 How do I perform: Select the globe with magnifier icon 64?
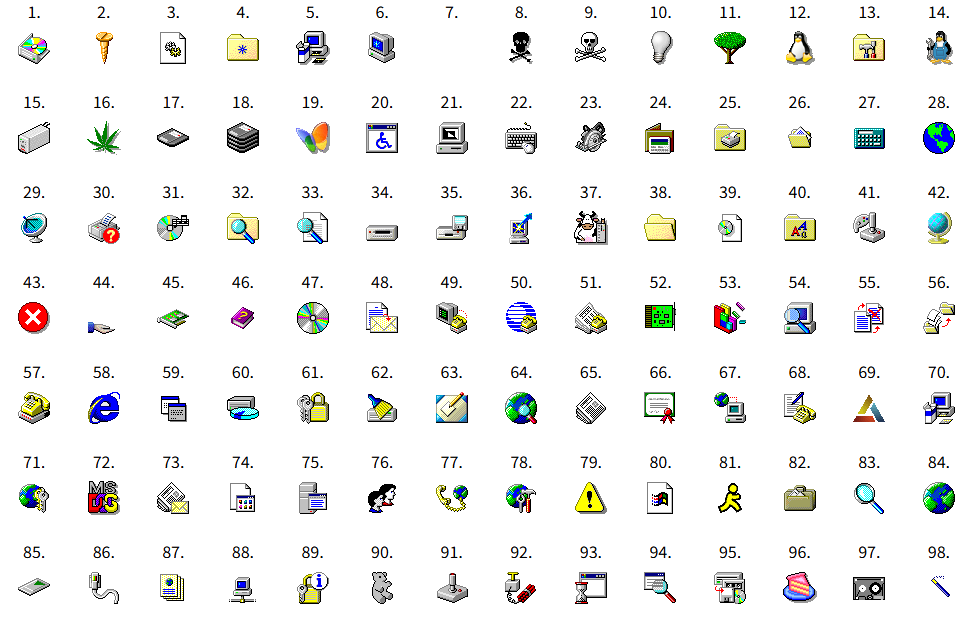click(x=521, y=408)
